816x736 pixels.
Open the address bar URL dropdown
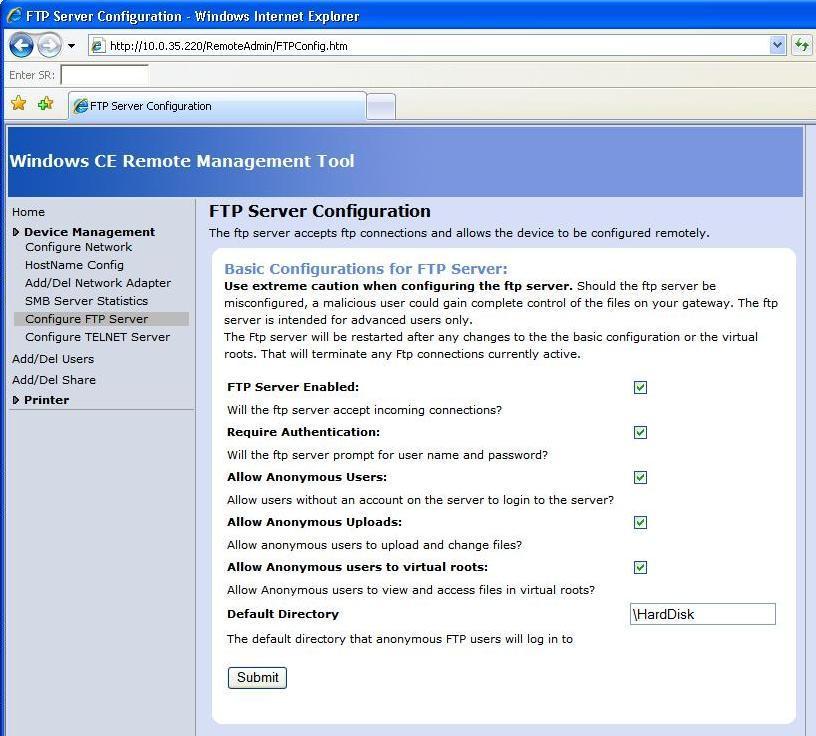777,45
